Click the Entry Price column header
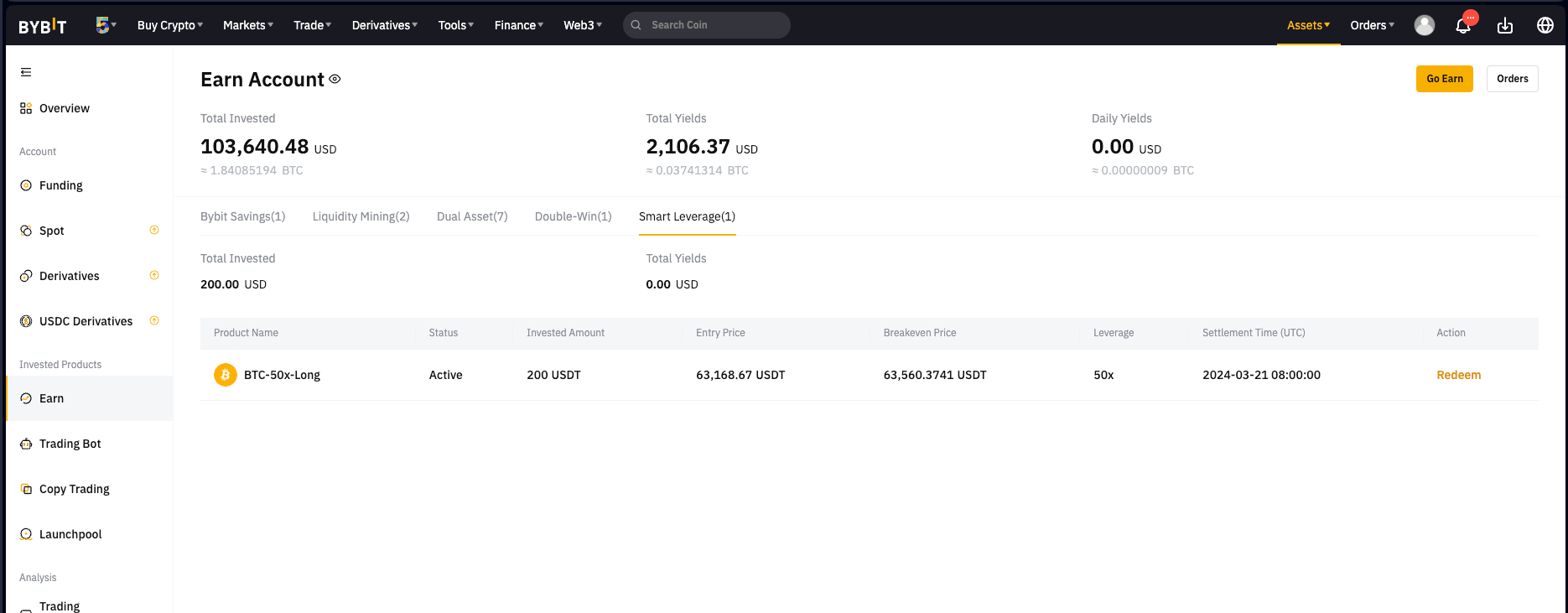This screenshot has height=613, width=1568. [x=720, y=333]
